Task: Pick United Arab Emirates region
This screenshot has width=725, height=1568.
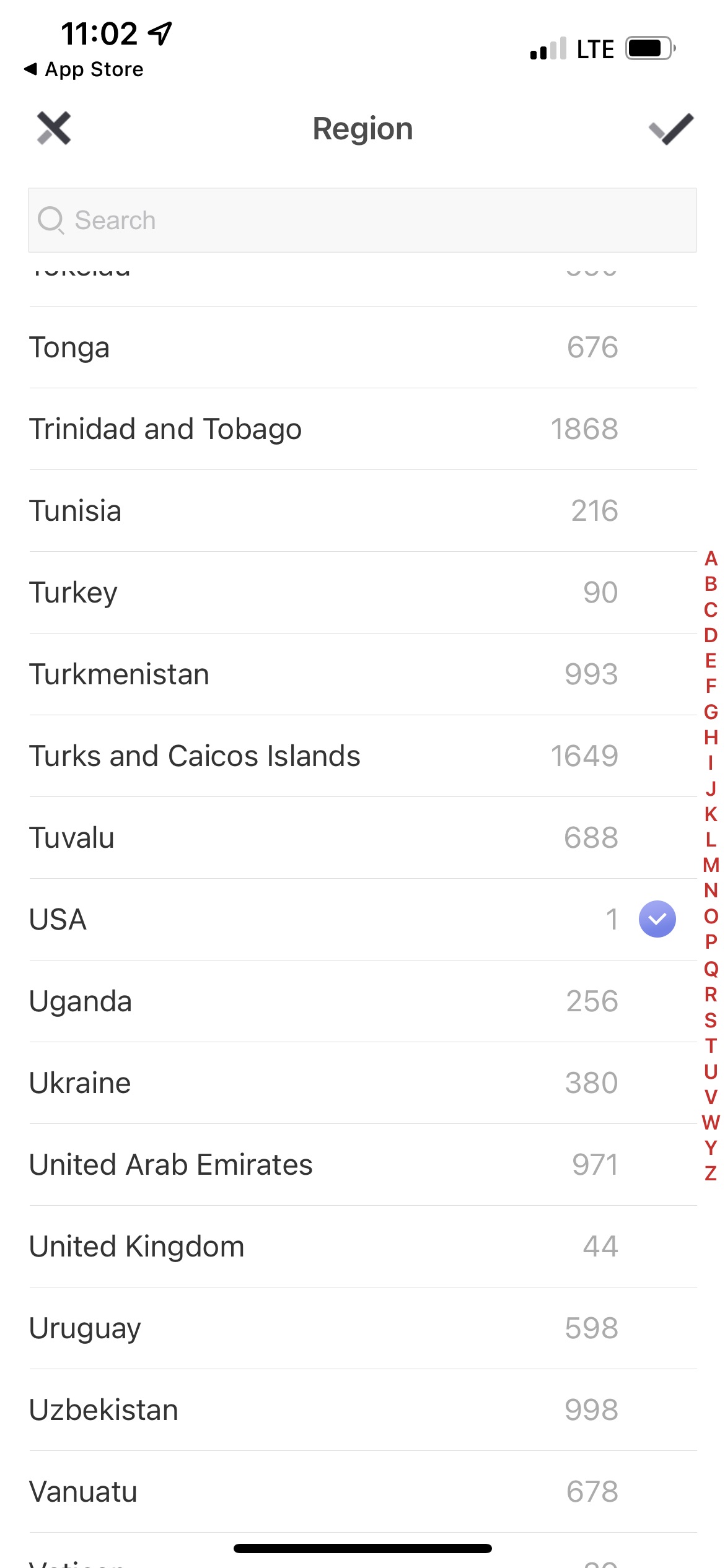Action: pos(362,1165)
